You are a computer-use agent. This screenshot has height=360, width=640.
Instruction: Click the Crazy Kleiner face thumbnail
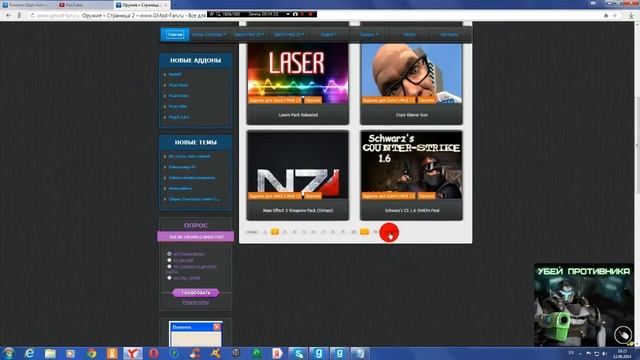click(412, 73)
